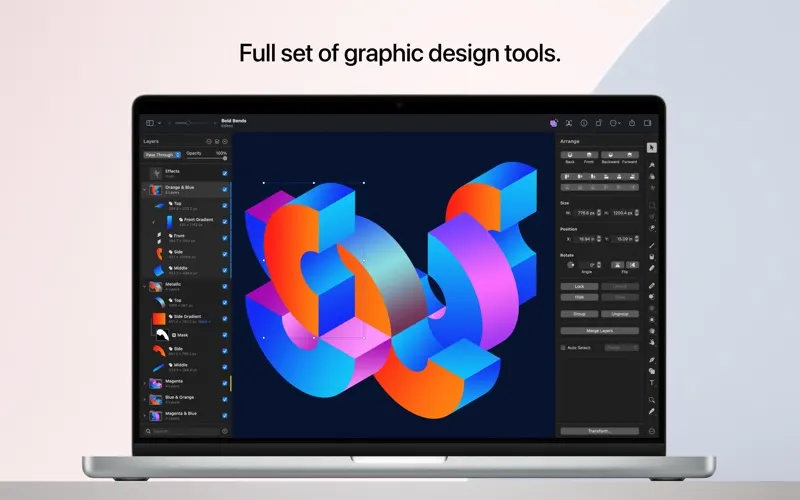
Task: Select the Pen tool
Action: pos(652,360)
